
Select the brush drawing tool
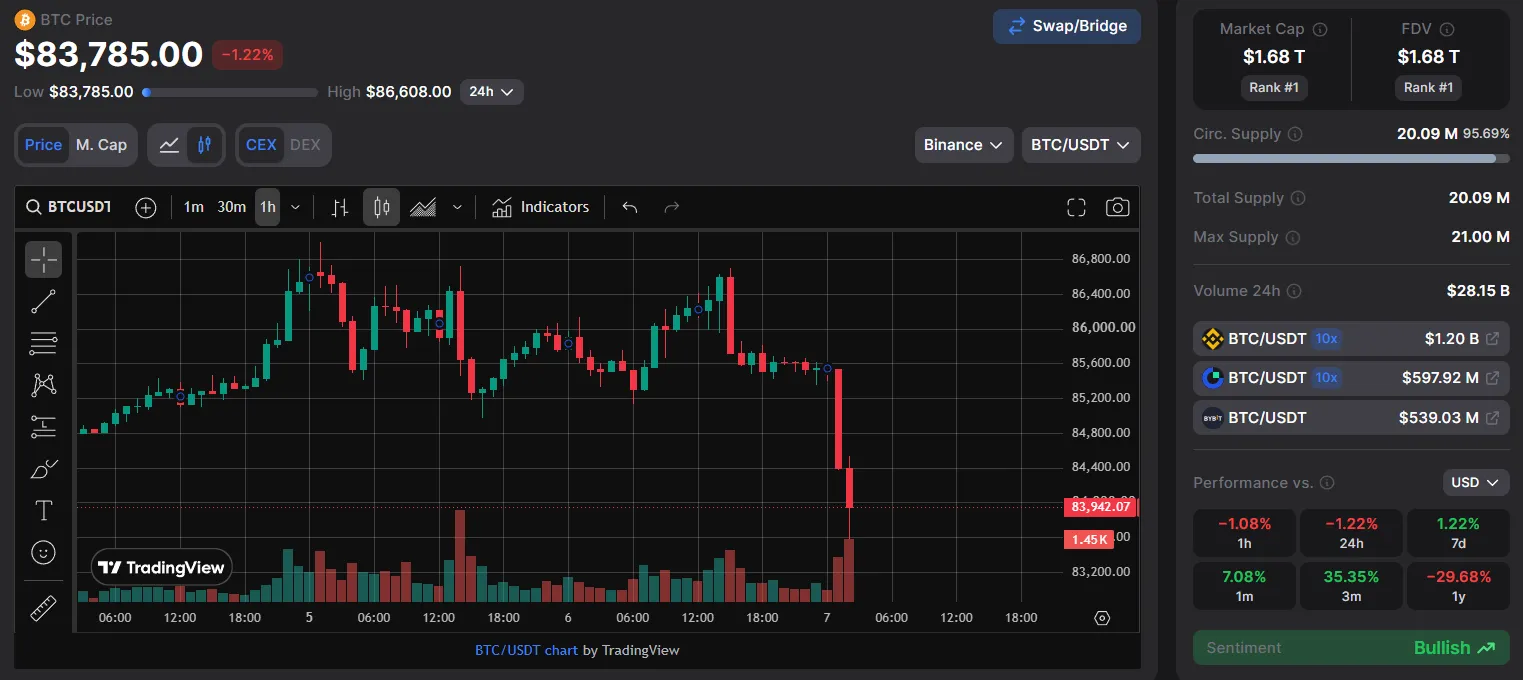pyautogui.click(x=43, y=469)
